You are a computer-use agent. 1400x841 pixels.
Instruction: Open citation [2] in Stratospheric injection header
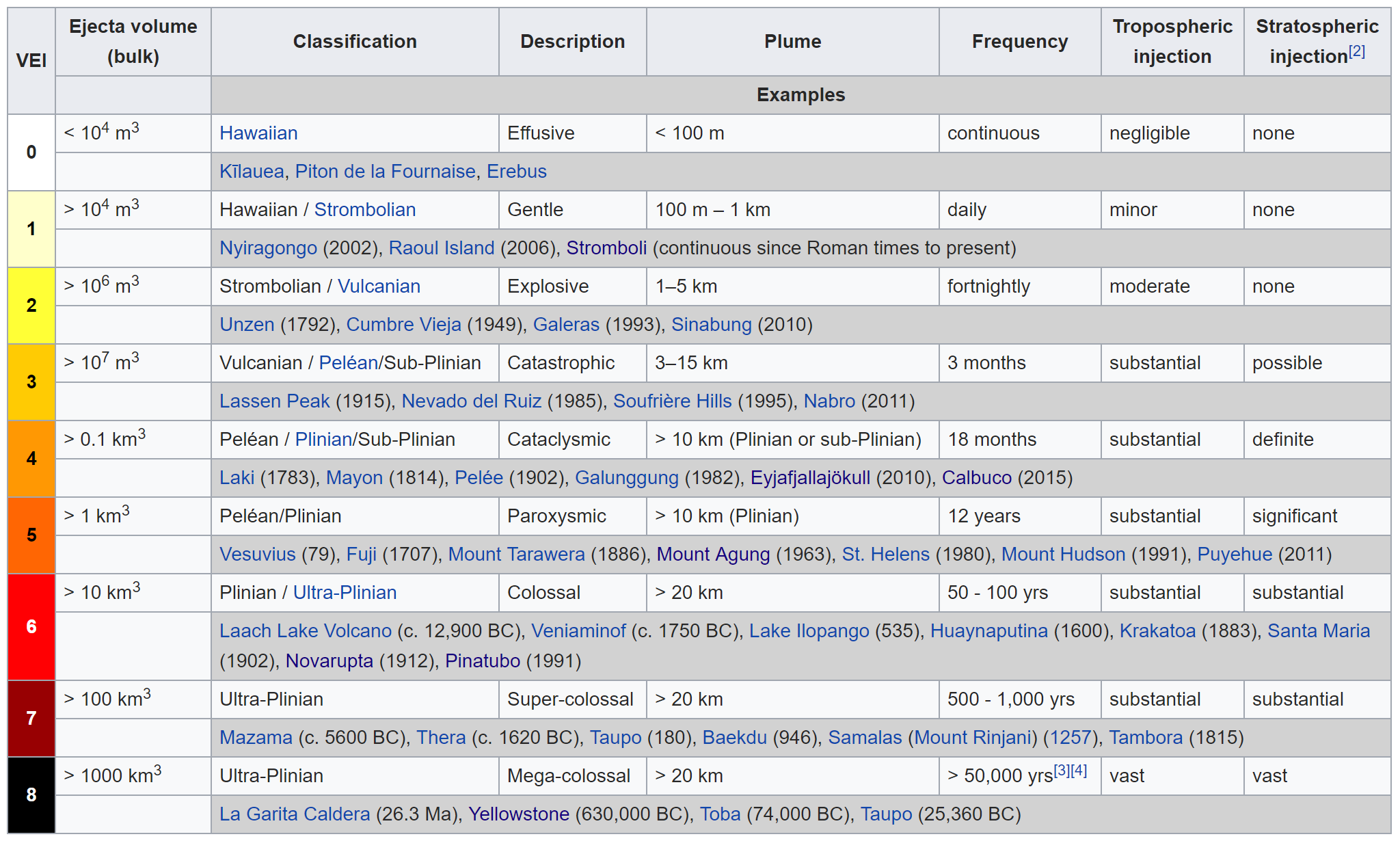[1357, 51]
